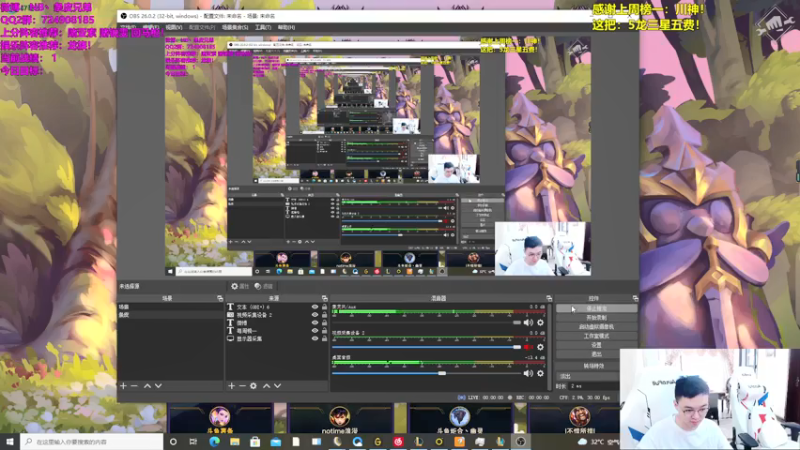Remove source using minus icon in 来源 panel
Image resolution: width=800 pixels, height=450 pixels.
(242, 386)
